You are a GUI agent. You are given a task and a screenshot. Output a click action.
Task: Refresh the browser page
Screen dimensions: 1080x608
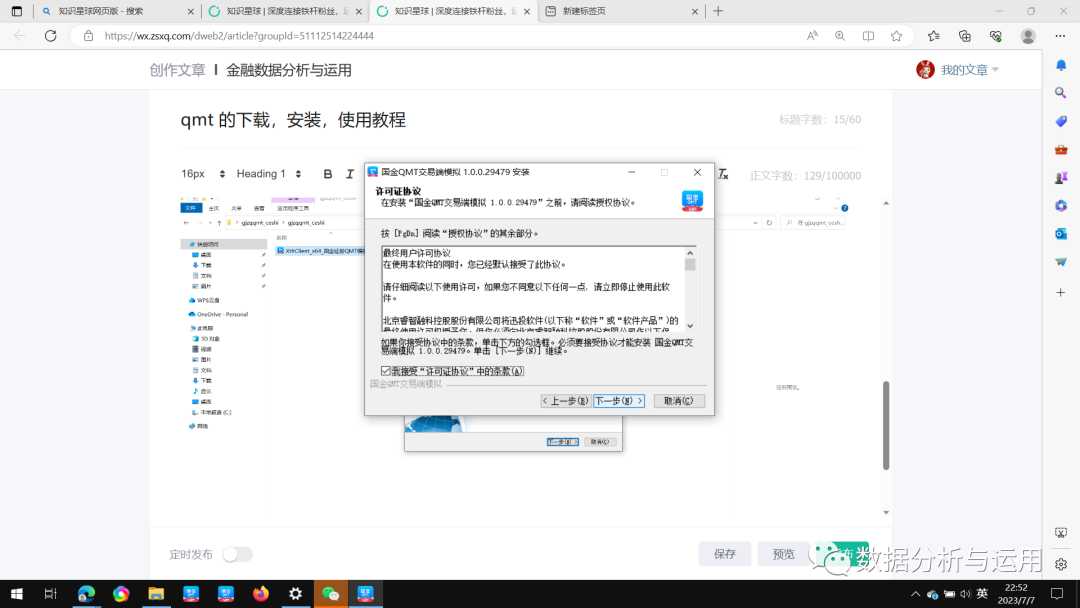[50, 36]
